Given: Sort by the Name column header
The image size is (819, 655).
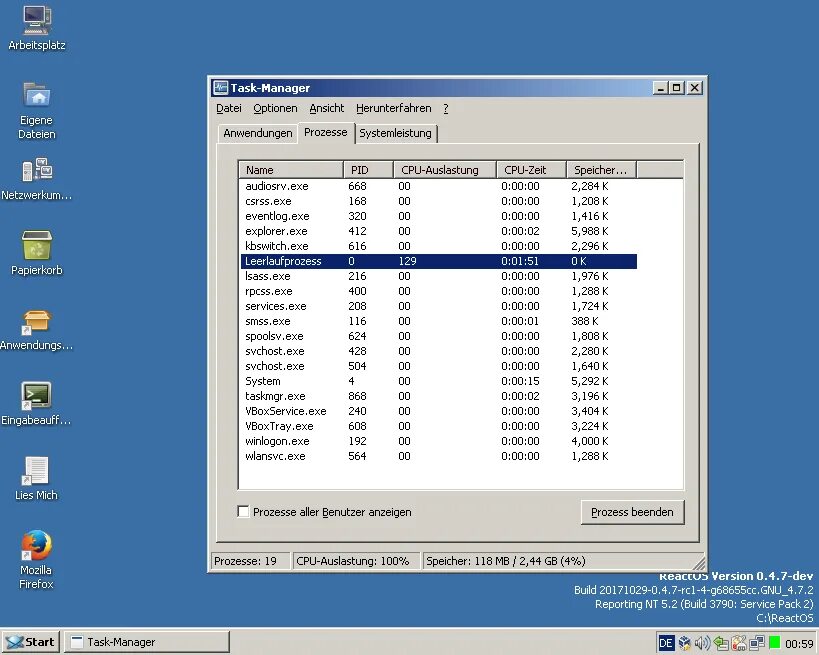Looking at the screenshot, I should (x=291, y=170).
